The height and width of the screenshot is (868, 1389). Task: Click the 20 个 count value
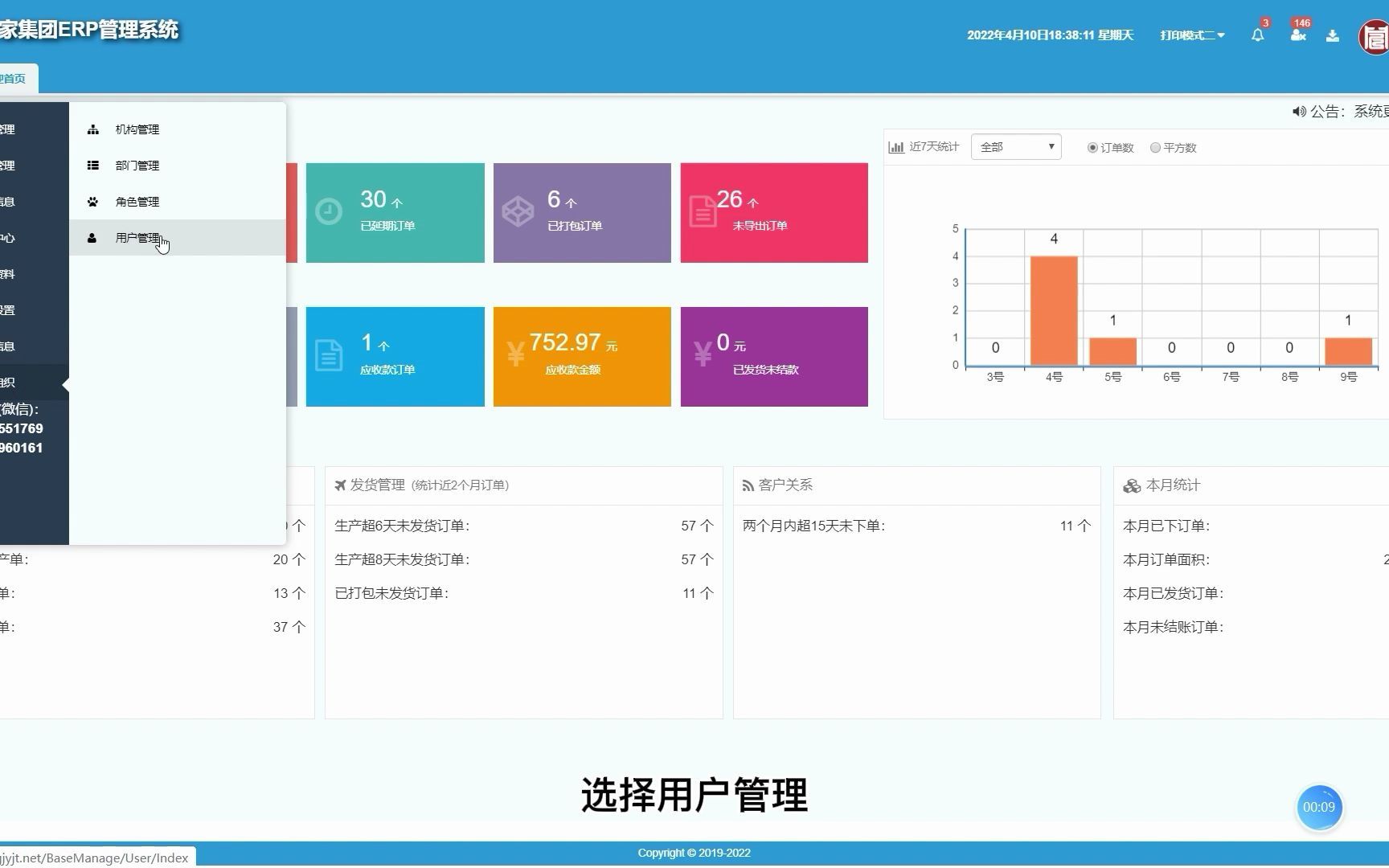click(289, 559)
